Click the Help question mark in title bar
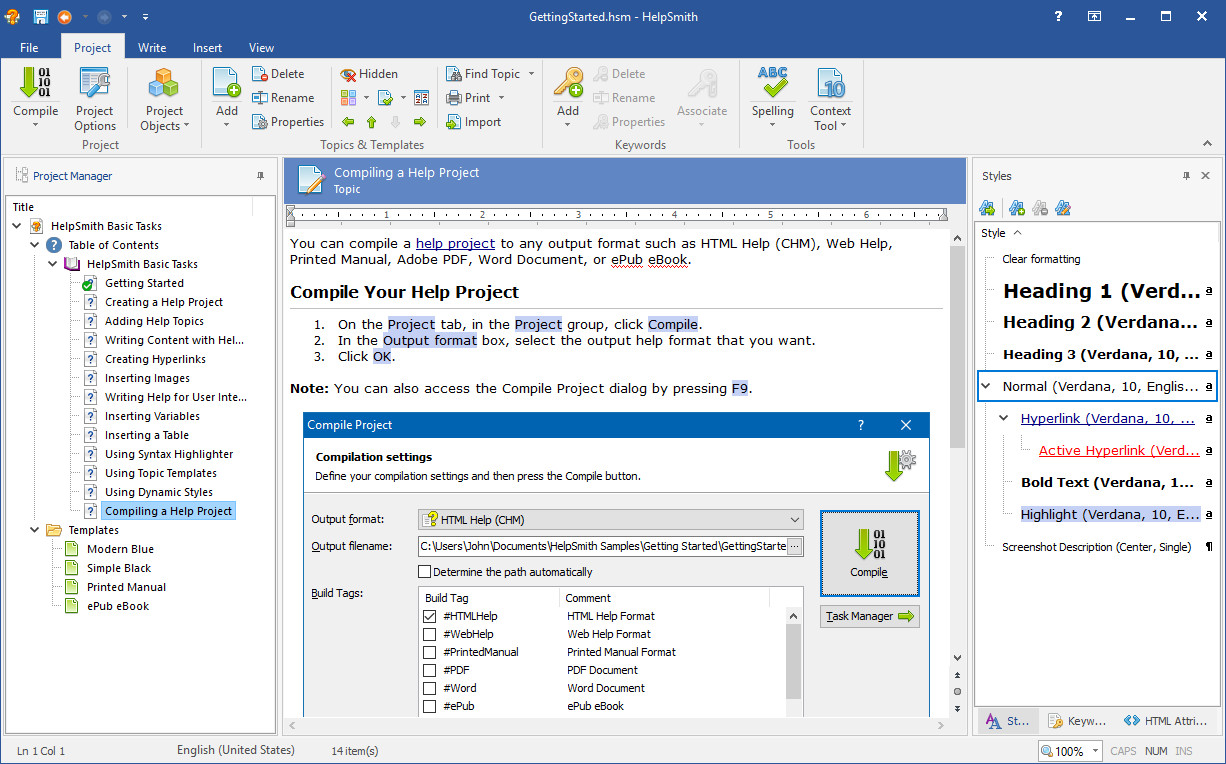The width and height of the screenshot is (1226, 764). coord(1059,17)
